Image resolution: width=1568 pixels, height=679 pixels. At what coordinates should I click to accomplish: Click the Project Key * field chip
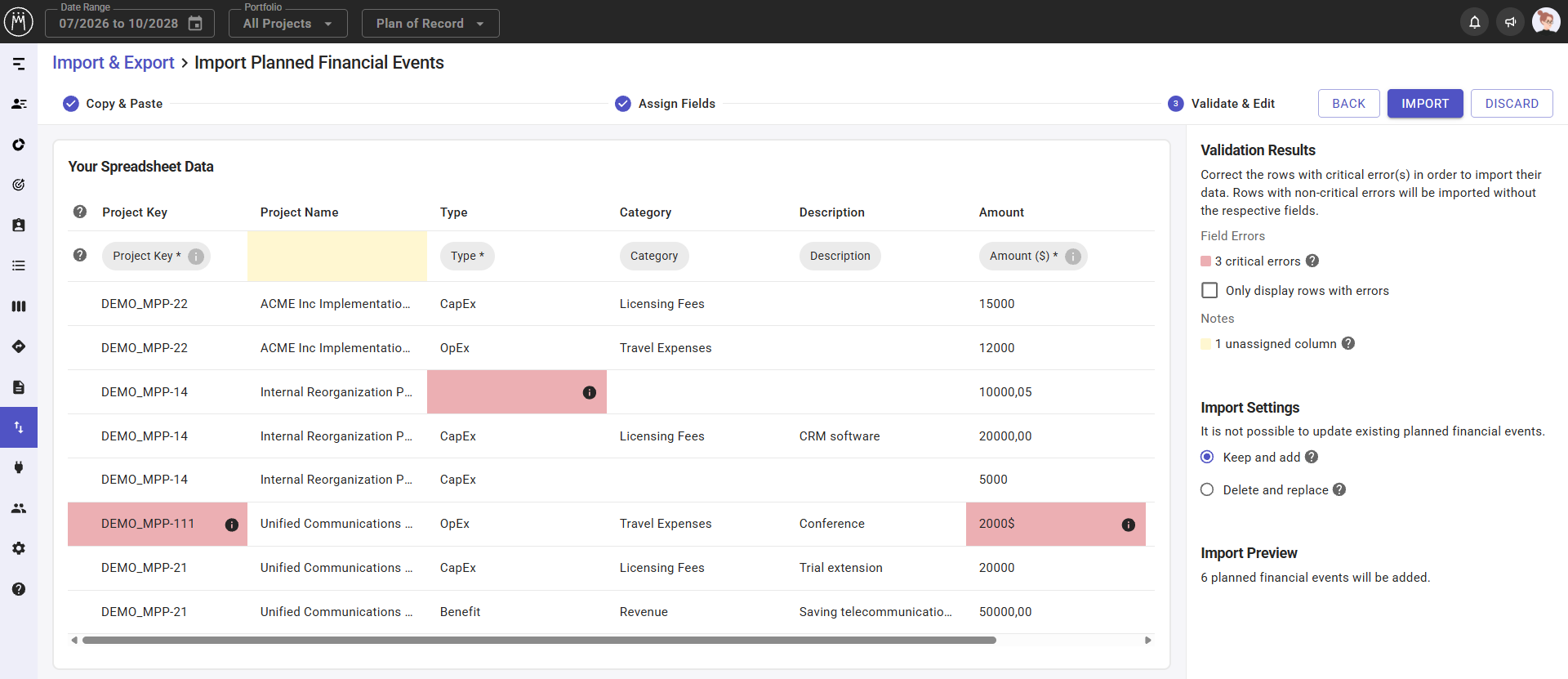pos(156,256)
